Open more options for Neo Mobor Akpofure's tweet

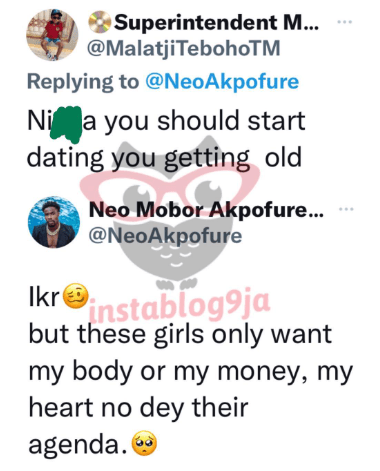pyautogui.click(x=346, y=209)
